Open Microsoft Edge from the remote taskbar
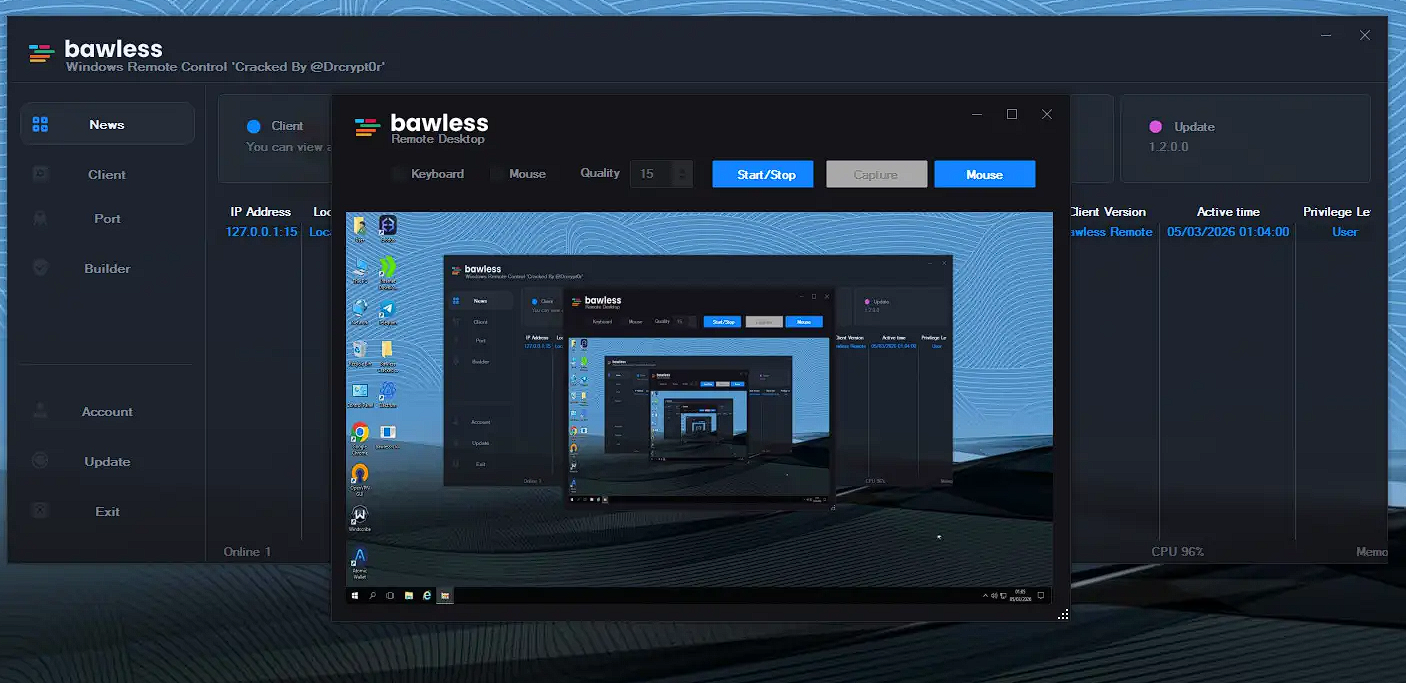Image resolution: width=1406 pixels, height=683 pixels. [x=426, y=595]
